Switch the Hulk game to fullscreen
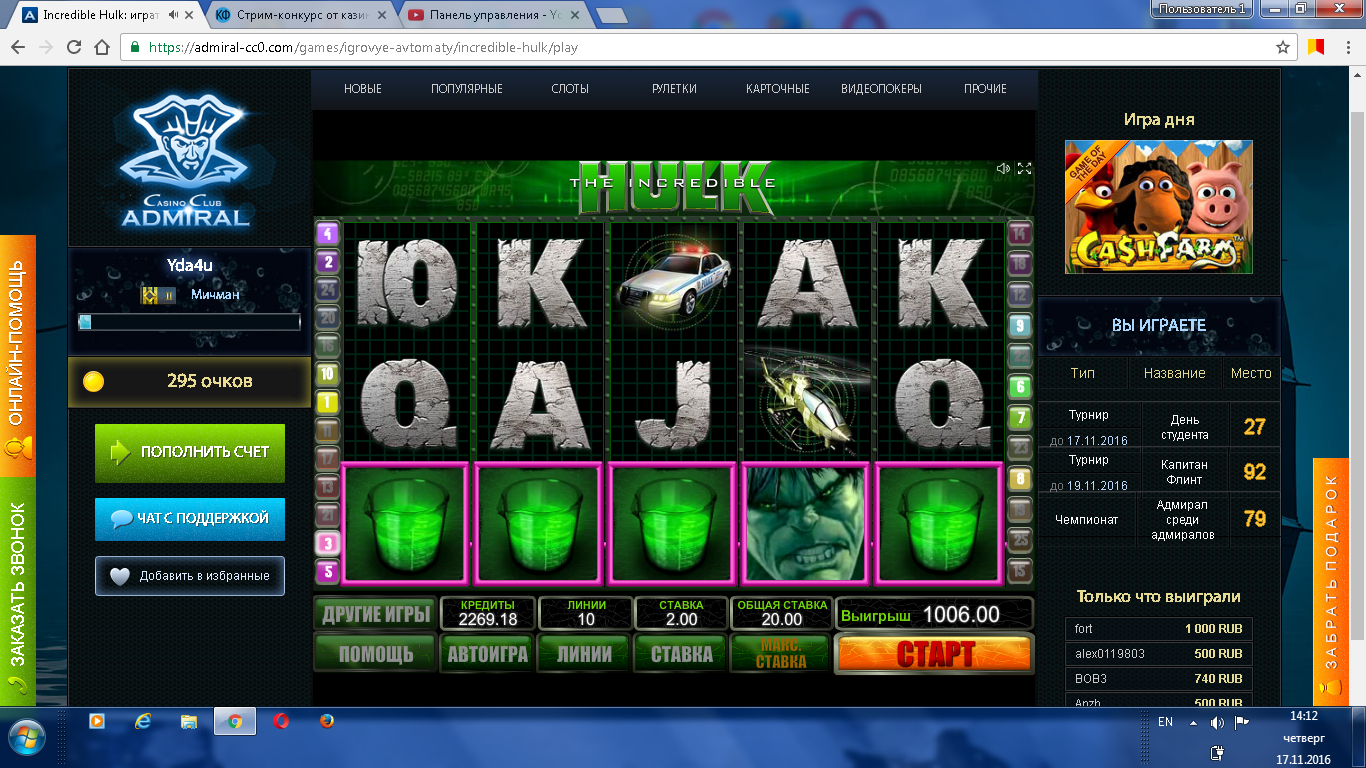The image size is (1366, 768). tap(1024, 168)
